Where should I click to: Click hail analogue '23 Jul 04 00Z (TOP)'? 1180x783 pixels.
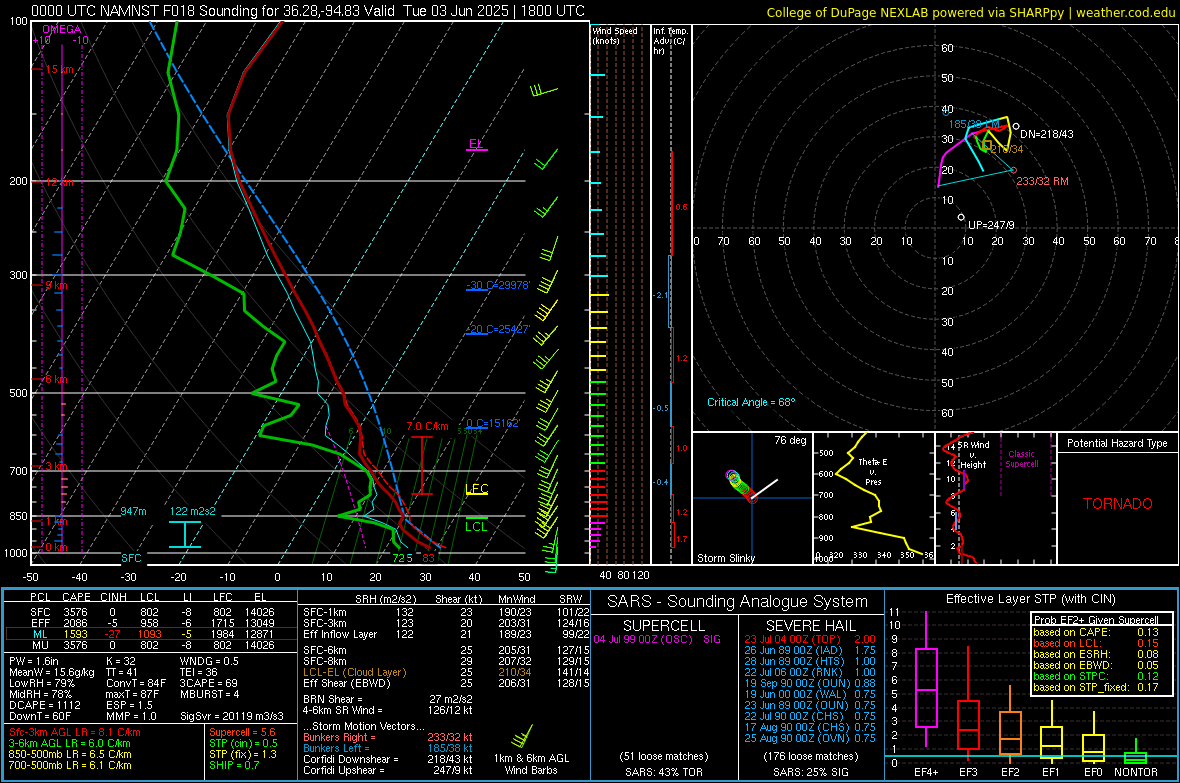792,639
